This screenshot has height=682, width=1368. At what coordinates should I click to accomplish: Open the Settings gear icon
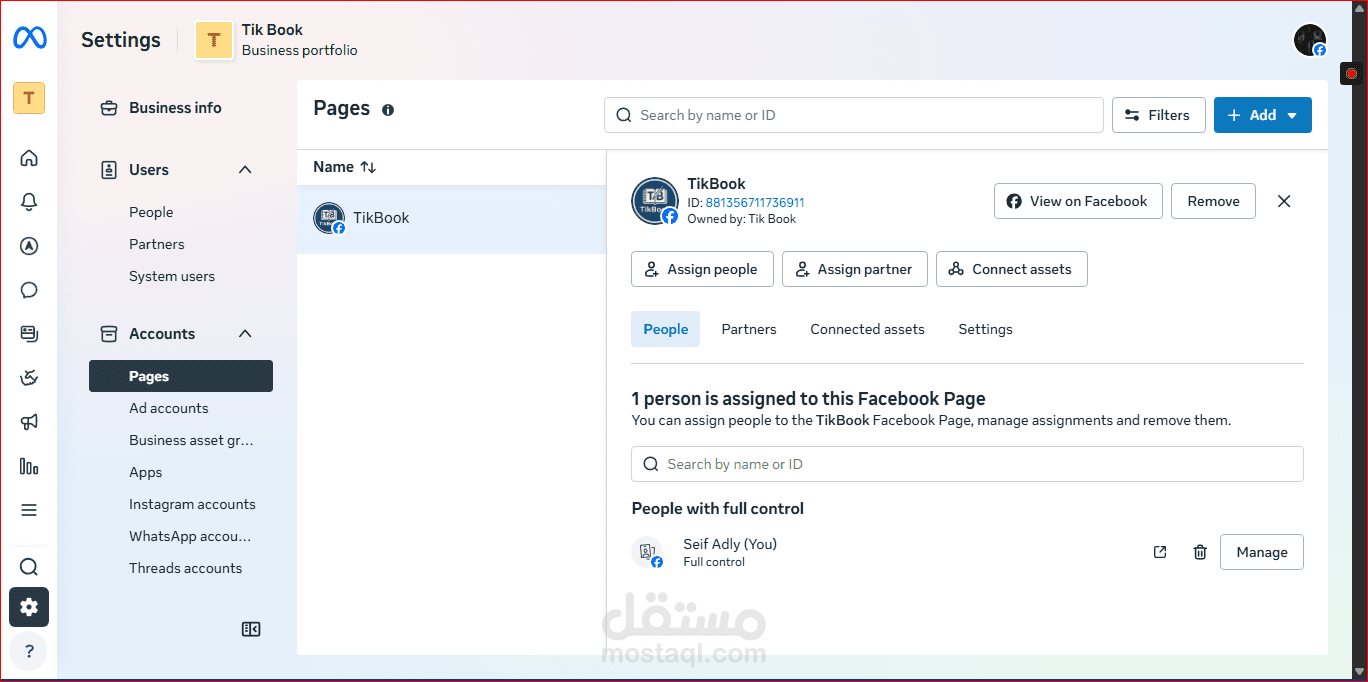29,607
